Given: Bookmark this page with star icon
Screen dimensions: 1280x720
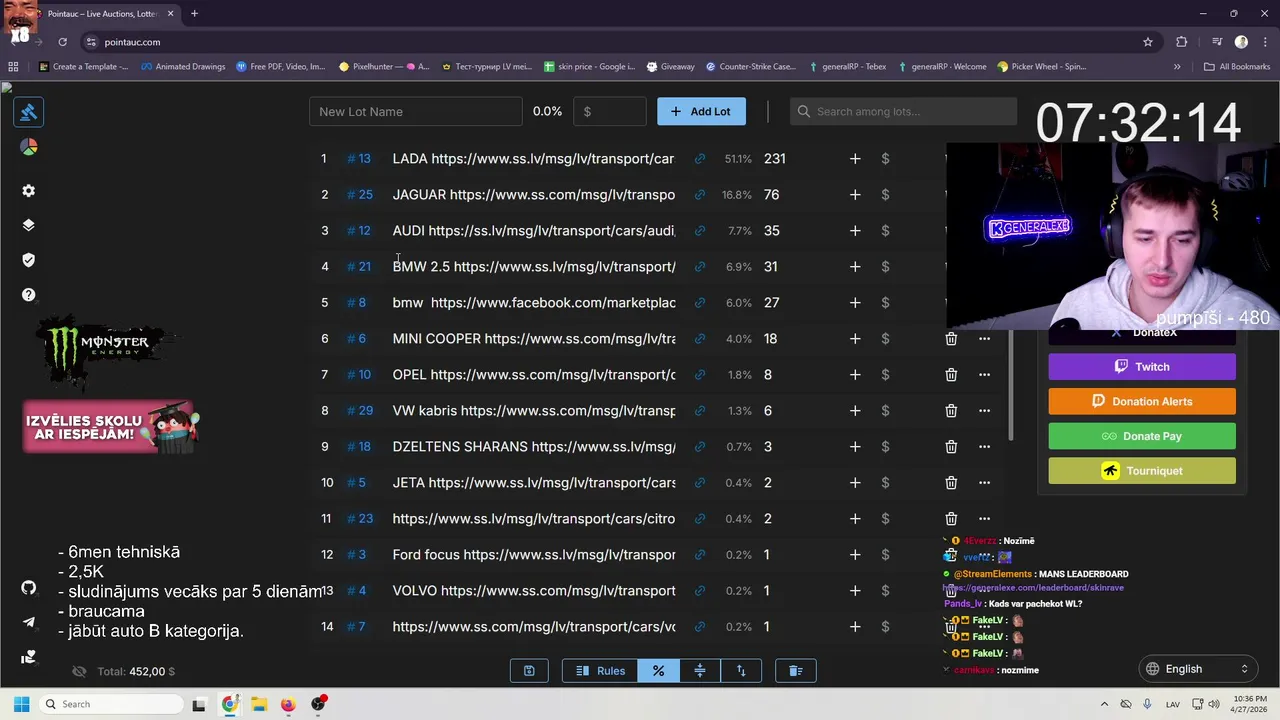Looking at the screenshot, I should (x=1148, y=42).
